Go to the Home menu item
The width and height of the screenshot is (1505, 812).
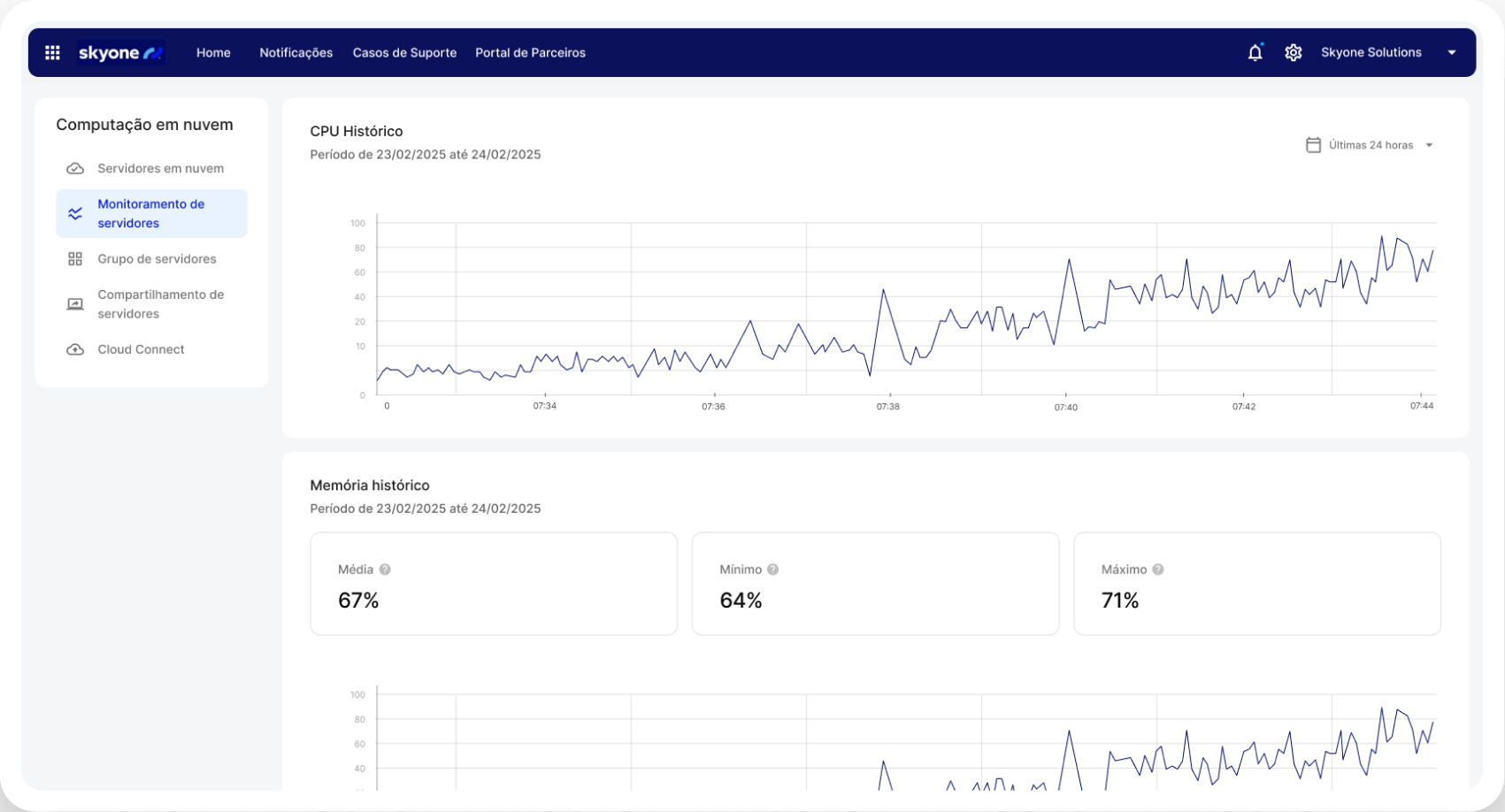point(213,53)
